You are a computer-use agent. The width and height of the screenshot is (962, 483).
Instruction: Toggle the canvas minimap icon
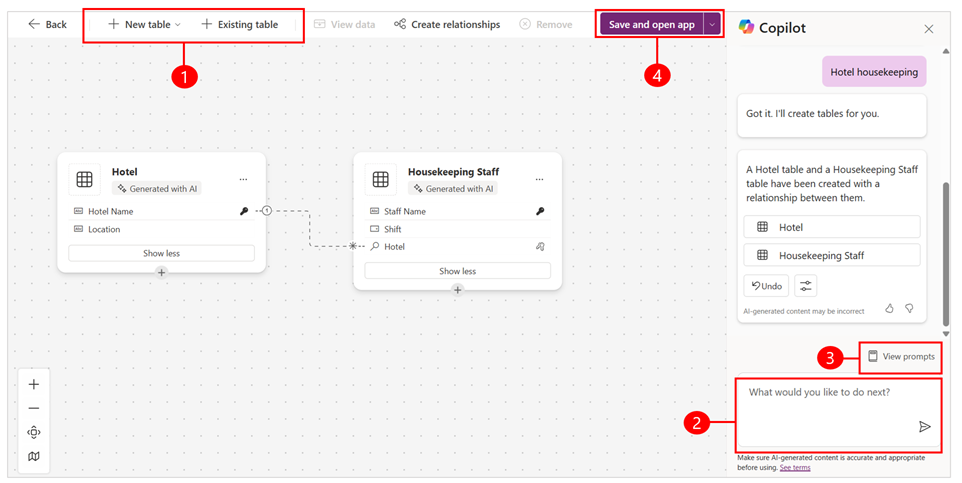(x=34, y=457)
